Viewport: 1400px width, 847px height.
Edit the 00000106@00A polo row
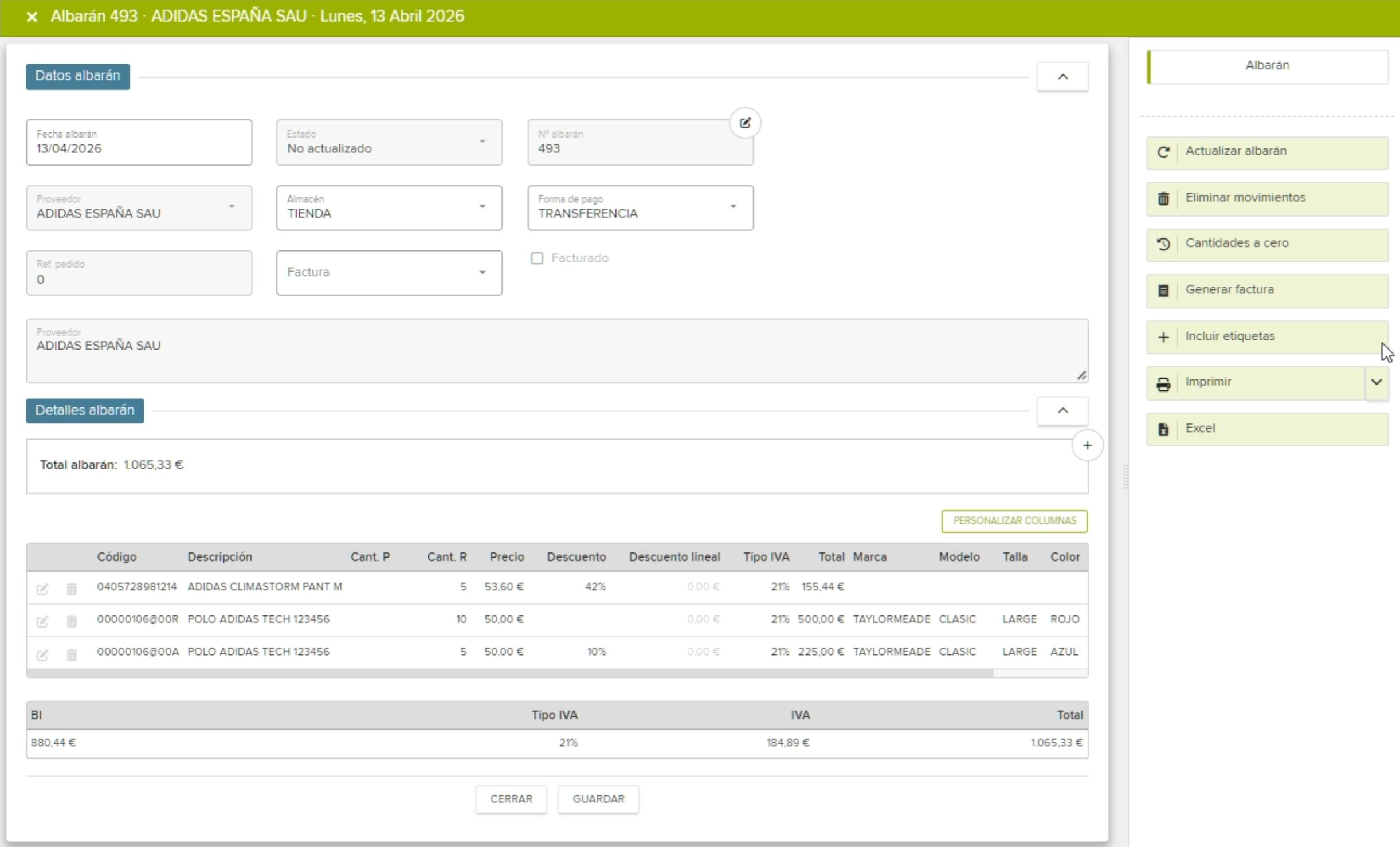click(x=42, y=654)
